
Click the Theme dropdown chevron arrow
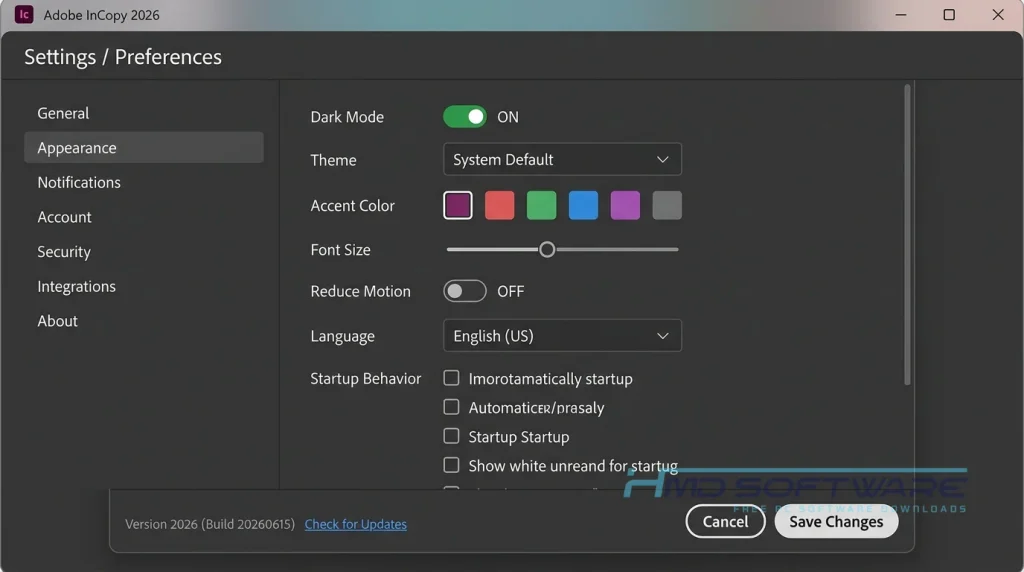pos(662,159)
